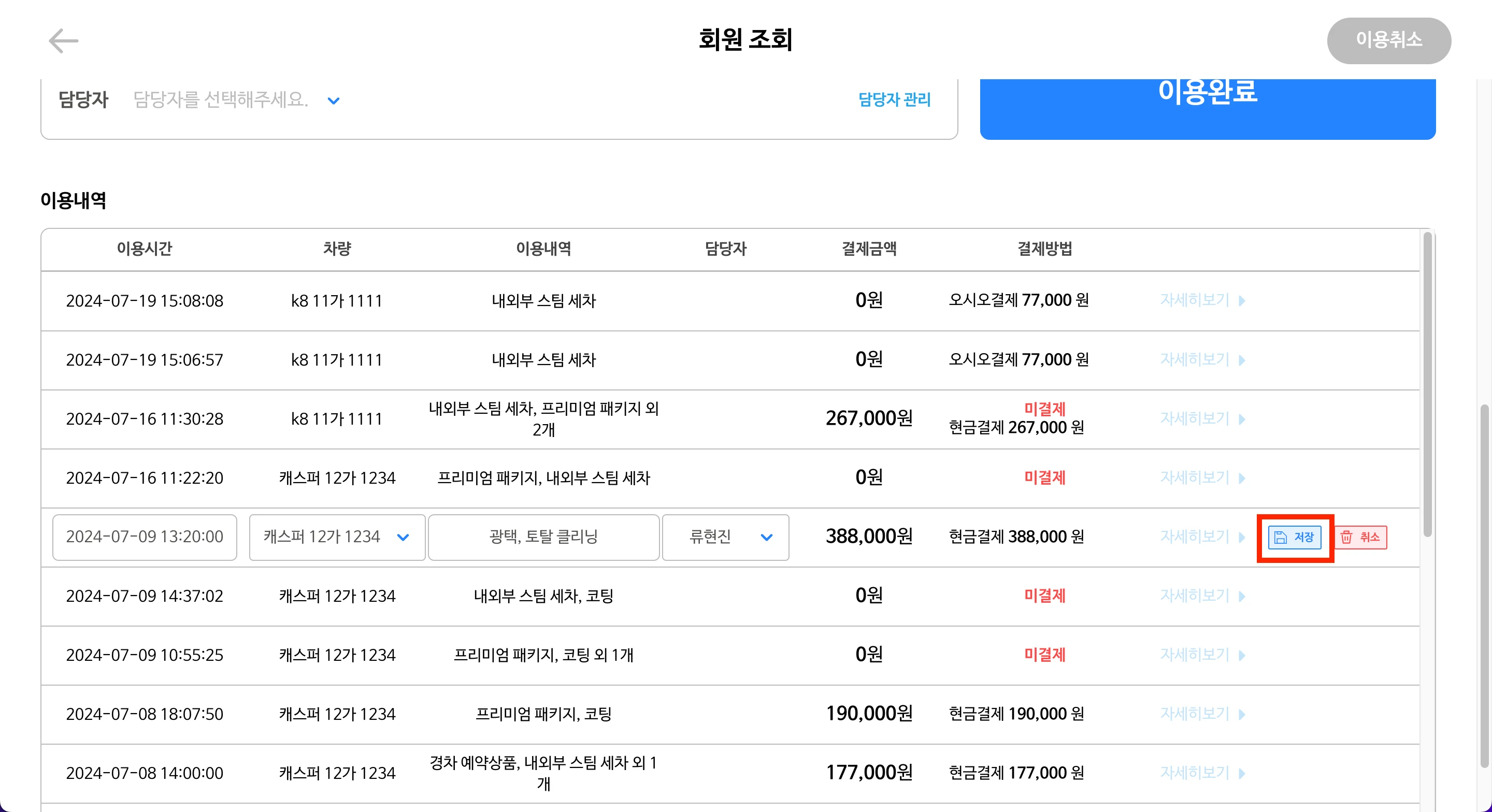This screenshot has height=812, width=1492.
Task: Click the 결제금액 column header
Action: point(869,249)
